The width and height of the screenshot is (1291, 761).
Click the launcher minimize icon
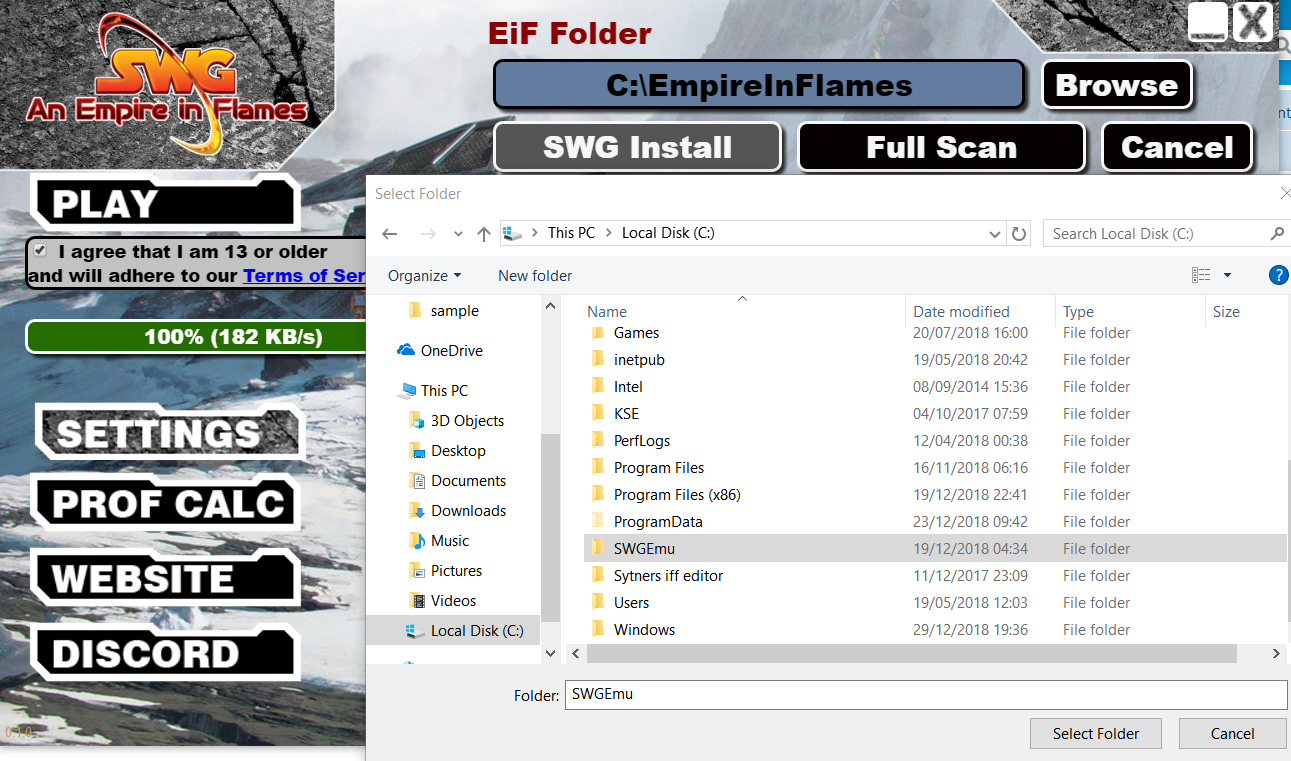click(x=1207, y=22)
